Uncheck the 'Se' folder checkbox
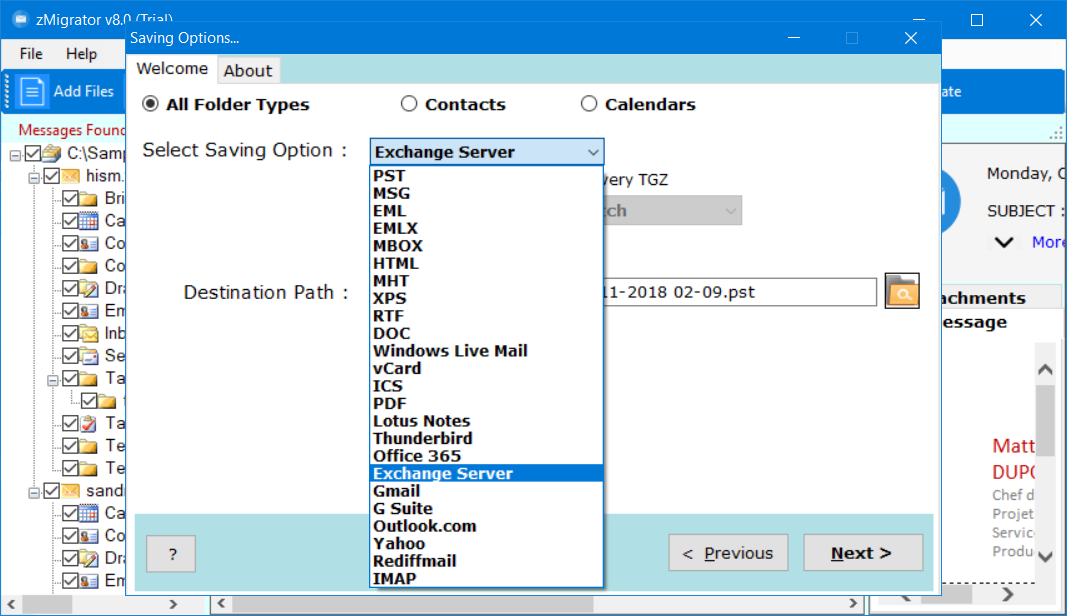The image size is (1067, 616). pyautogui.click(x=70, y=355)
